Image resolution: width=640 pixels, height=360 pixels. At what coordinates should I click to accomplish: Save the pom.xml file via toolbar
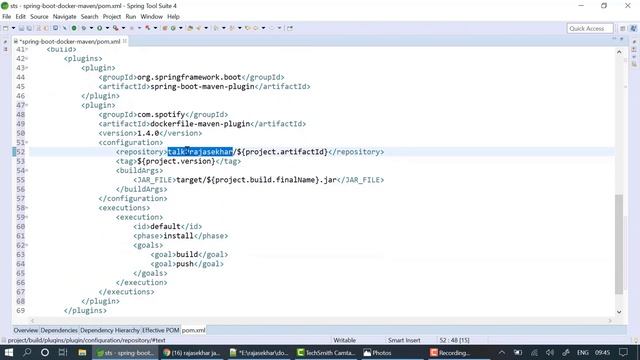point(22,28)
